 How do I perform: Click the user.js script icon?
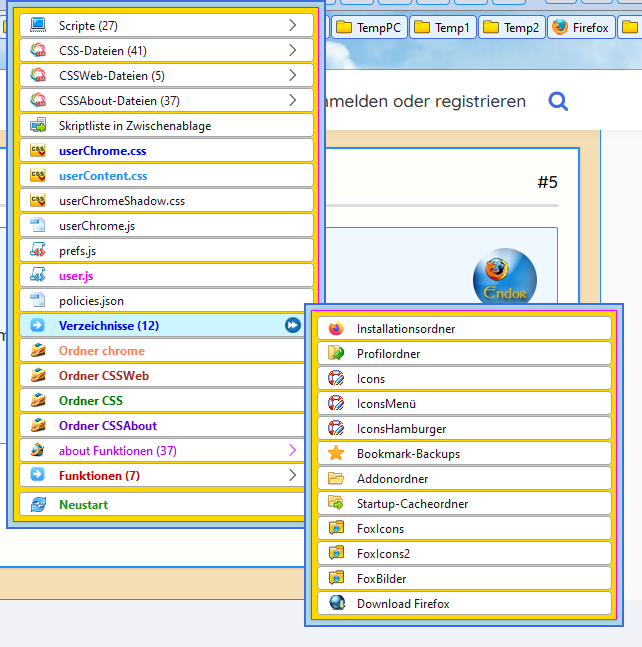pos(38,275)
